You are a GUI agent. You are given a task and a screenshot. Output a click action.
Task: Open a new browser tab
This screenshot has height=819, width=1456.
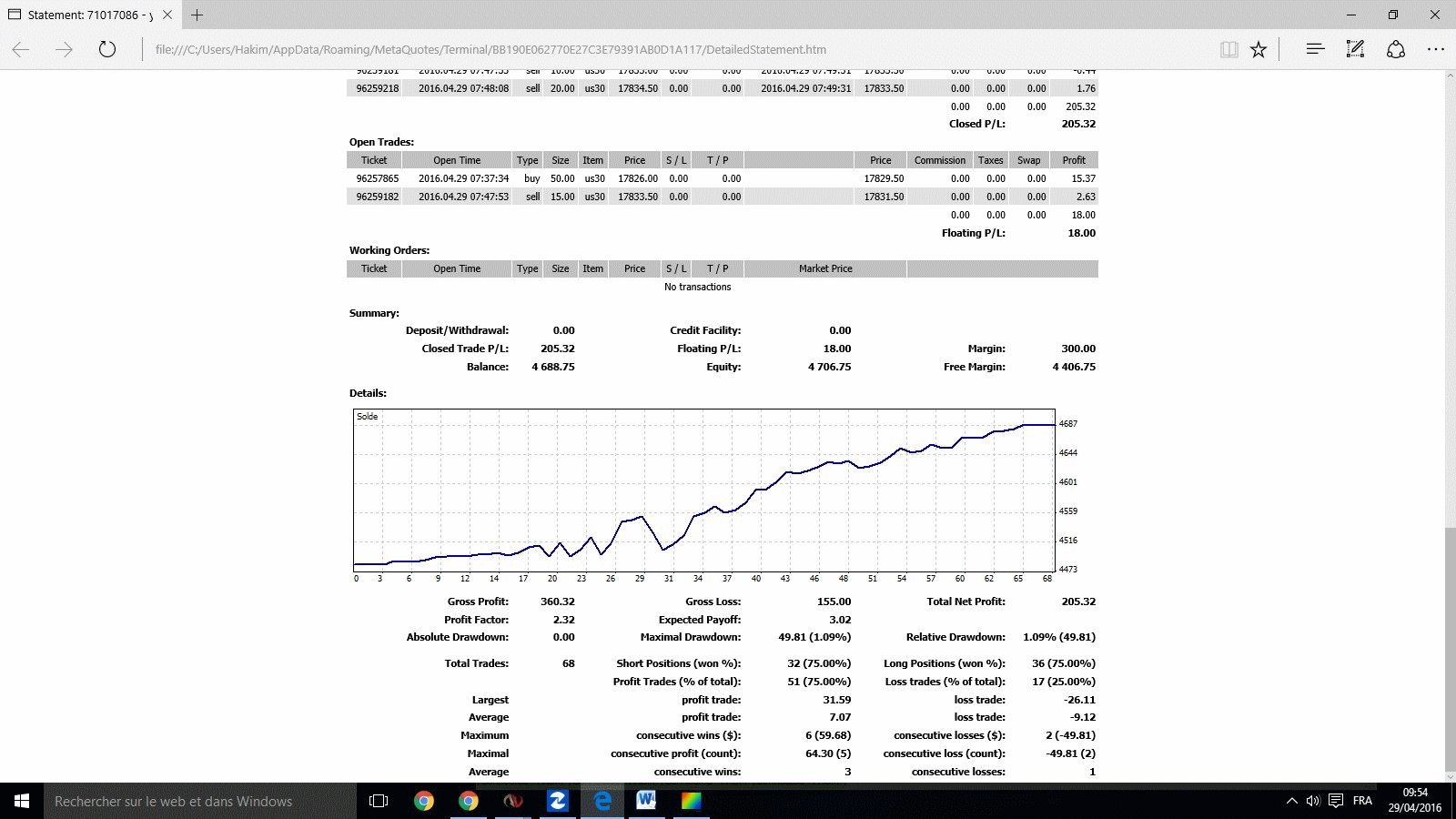pos(197,15)
